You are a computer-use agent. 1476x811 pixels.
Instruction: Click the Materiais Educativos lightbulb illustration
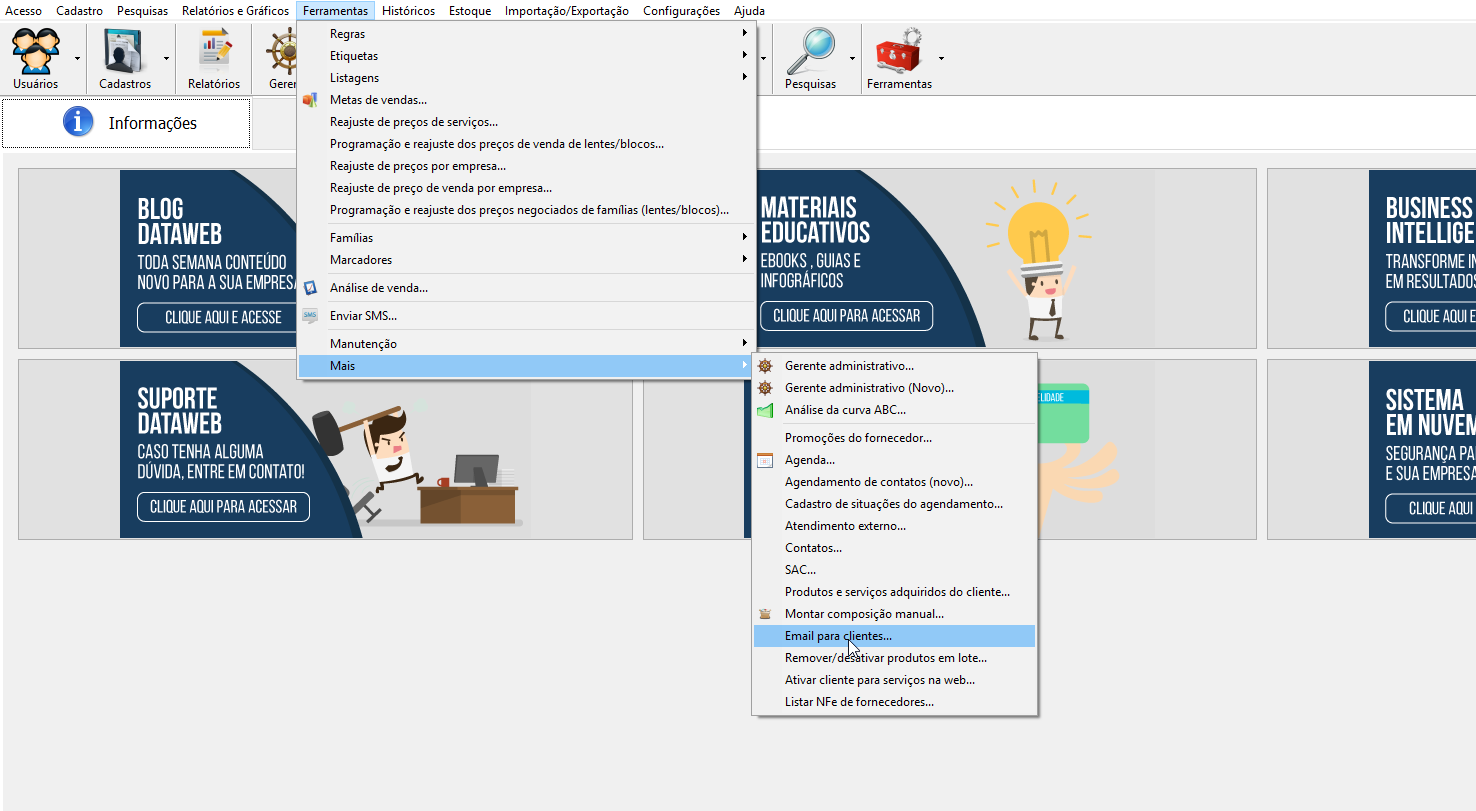click(x=1040, y=260)
